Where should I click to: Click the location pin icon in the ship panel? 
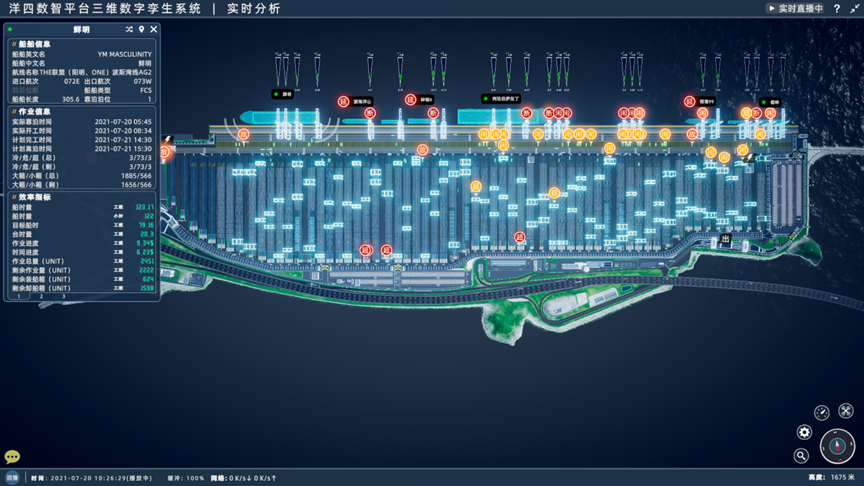[141, 30]
